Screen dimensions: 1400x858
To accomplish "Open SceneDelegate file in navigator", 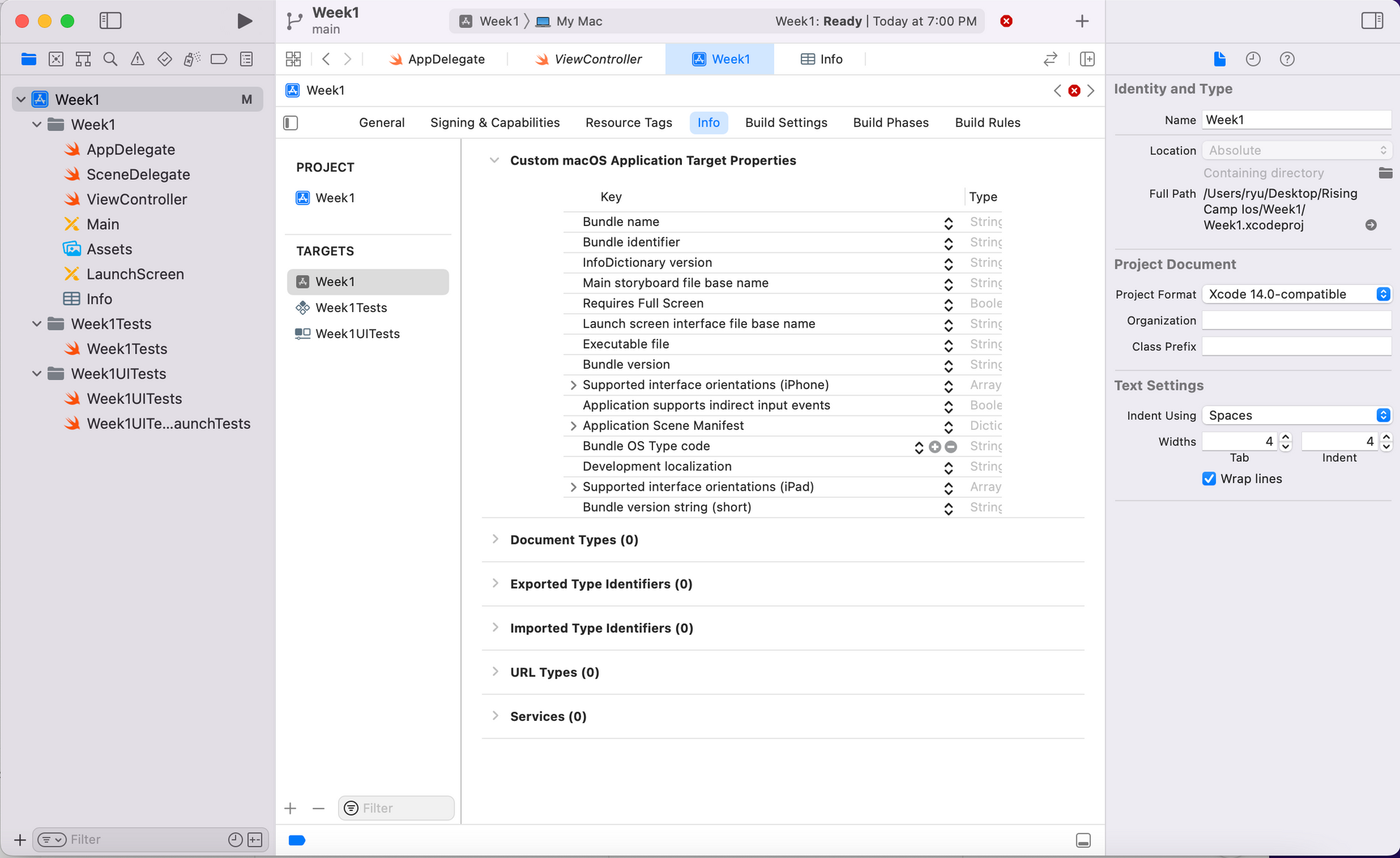I will [139, 174].
